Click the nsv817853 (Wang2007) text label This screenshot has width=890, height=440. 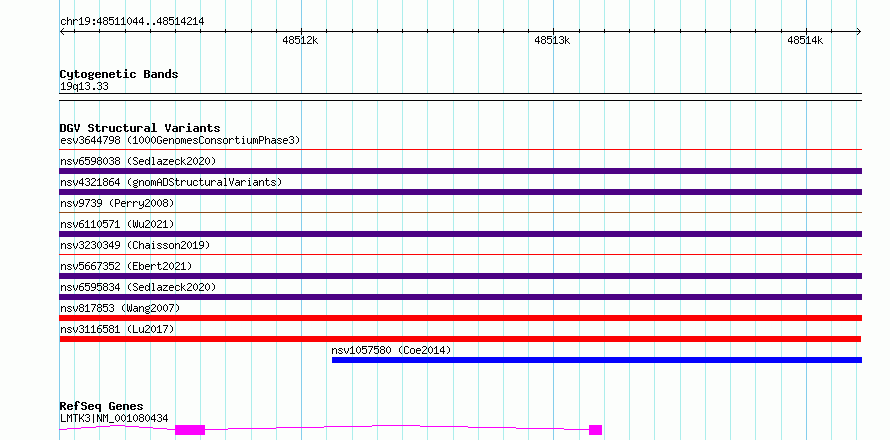tap(120, 308)
